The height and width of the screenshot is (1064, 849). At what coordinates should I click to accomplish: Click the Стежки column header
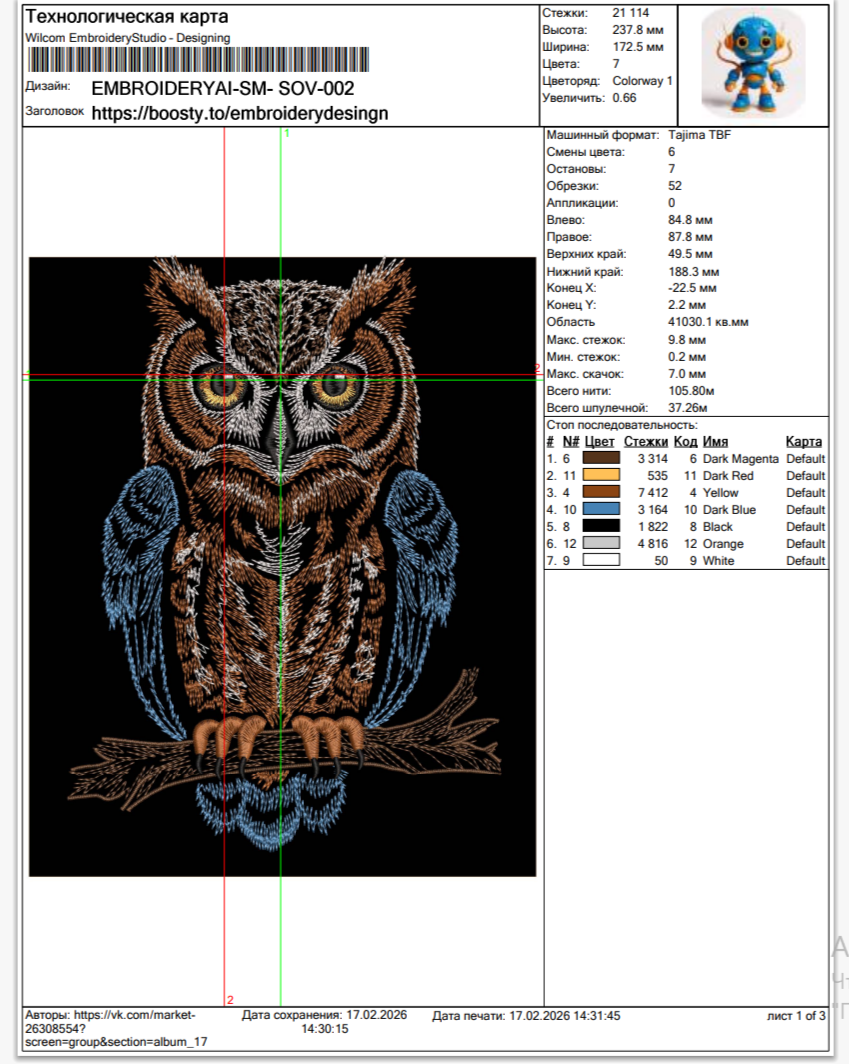(x=645, y=441)
